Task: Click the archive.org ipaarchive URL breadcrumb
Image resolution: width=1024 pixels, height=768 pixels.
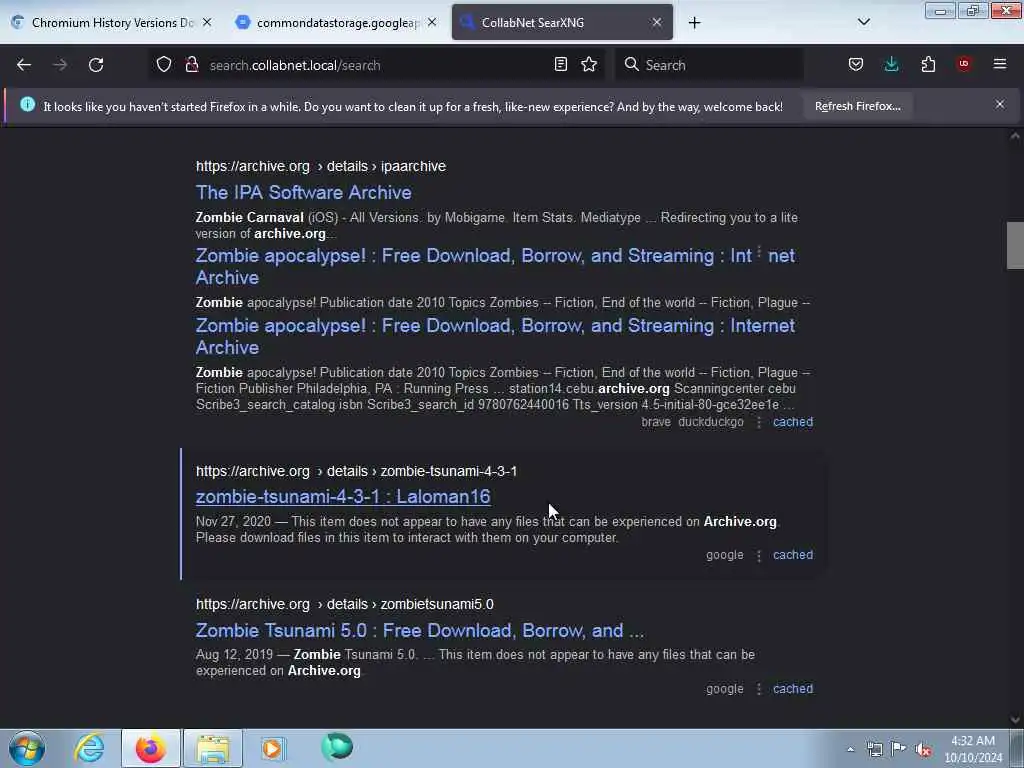Action: click(x=321, y=167)
